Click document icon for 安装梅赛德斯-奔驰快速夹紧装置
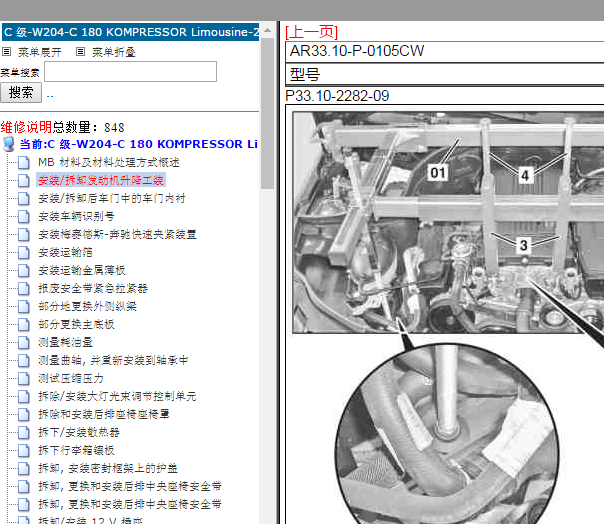Screen dimensions: 604x524 [23, 234]
